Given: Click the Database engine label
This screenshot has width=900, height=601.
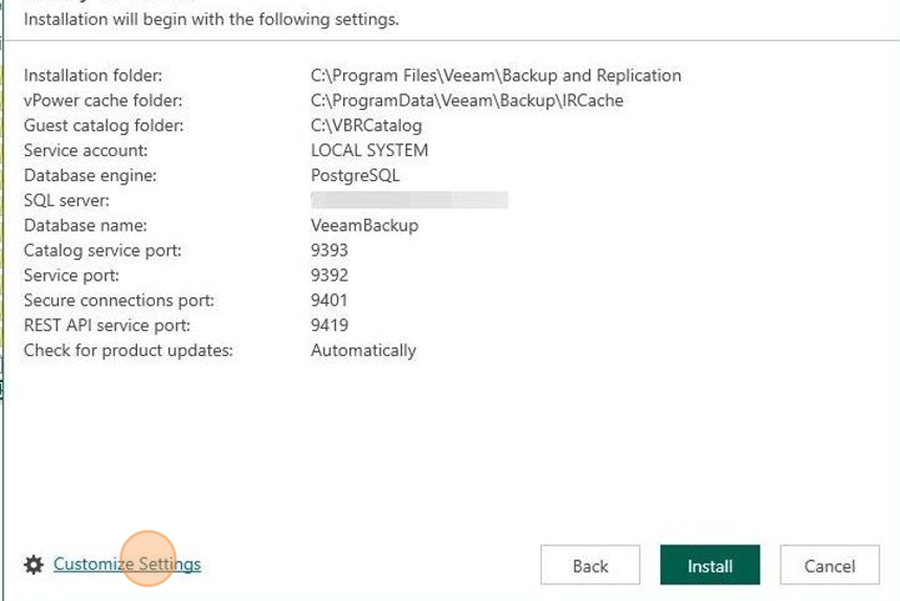Looking at the screenshot, I should point(90,176).
